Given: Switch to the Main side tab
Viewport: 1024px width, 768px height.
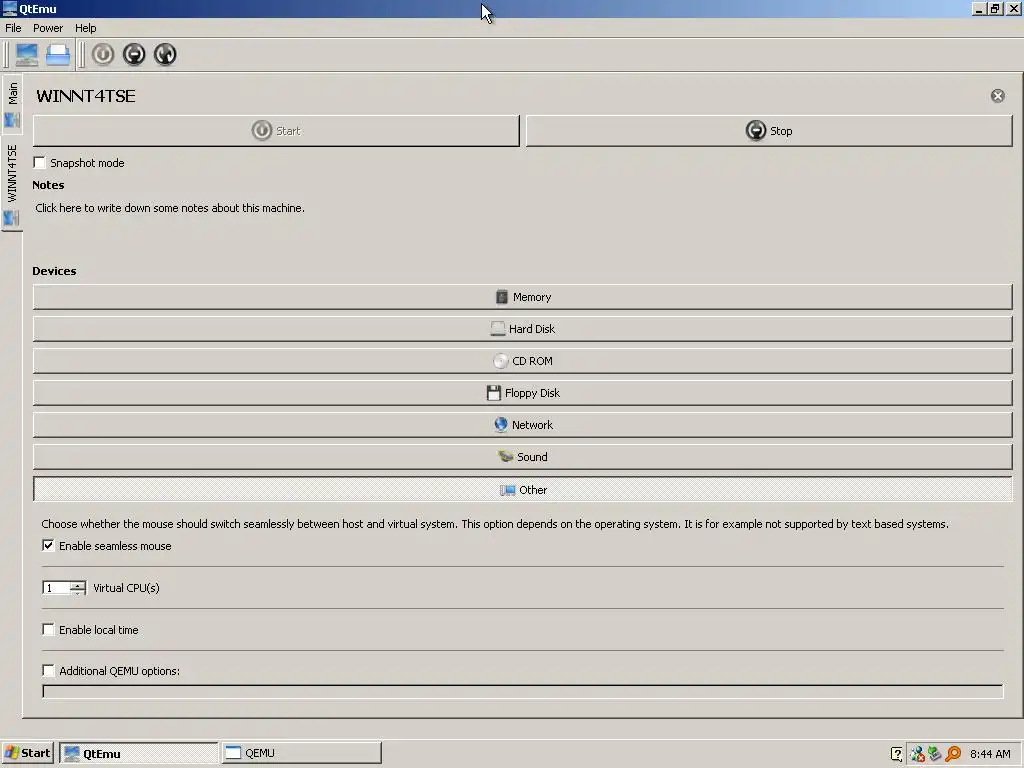Looking at the screenshot, I should pos(12,103).
